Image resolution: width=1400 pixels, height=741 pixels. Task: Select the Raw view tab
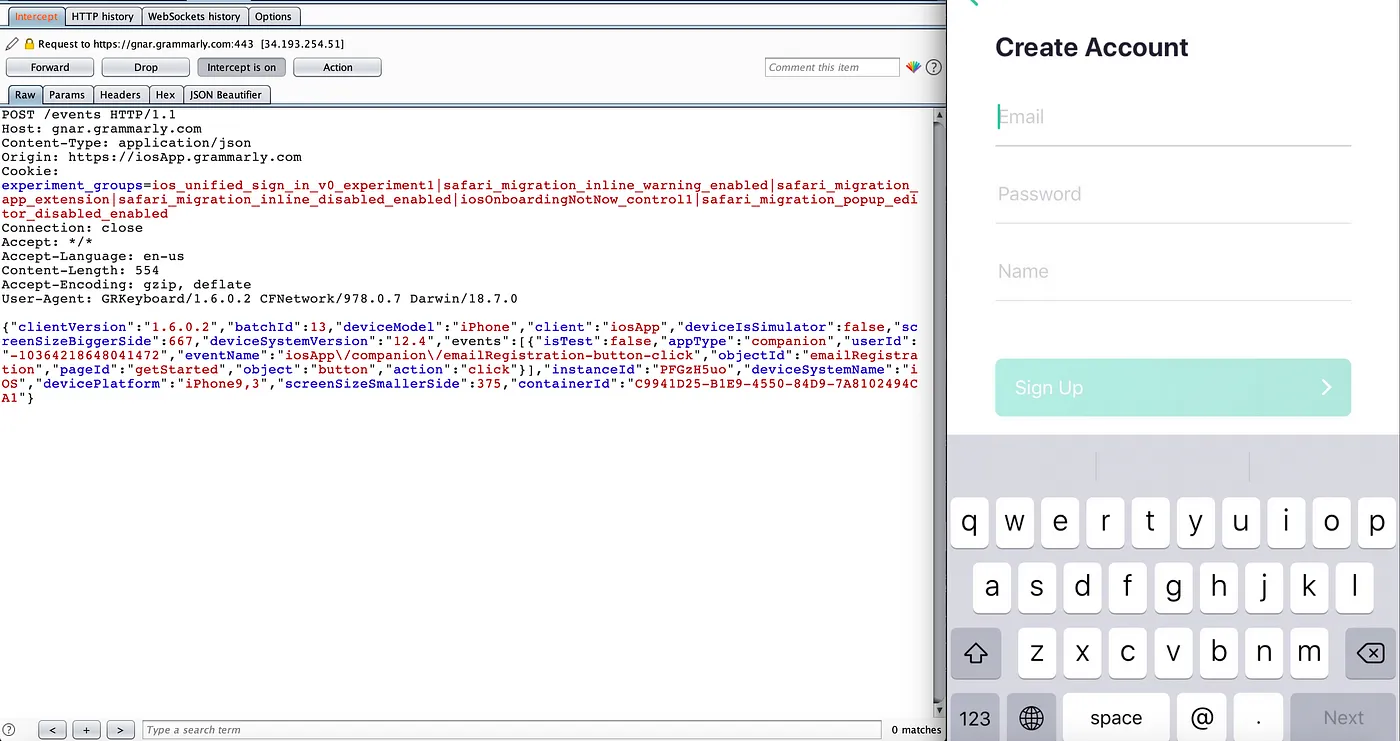[x=25, y=95]
